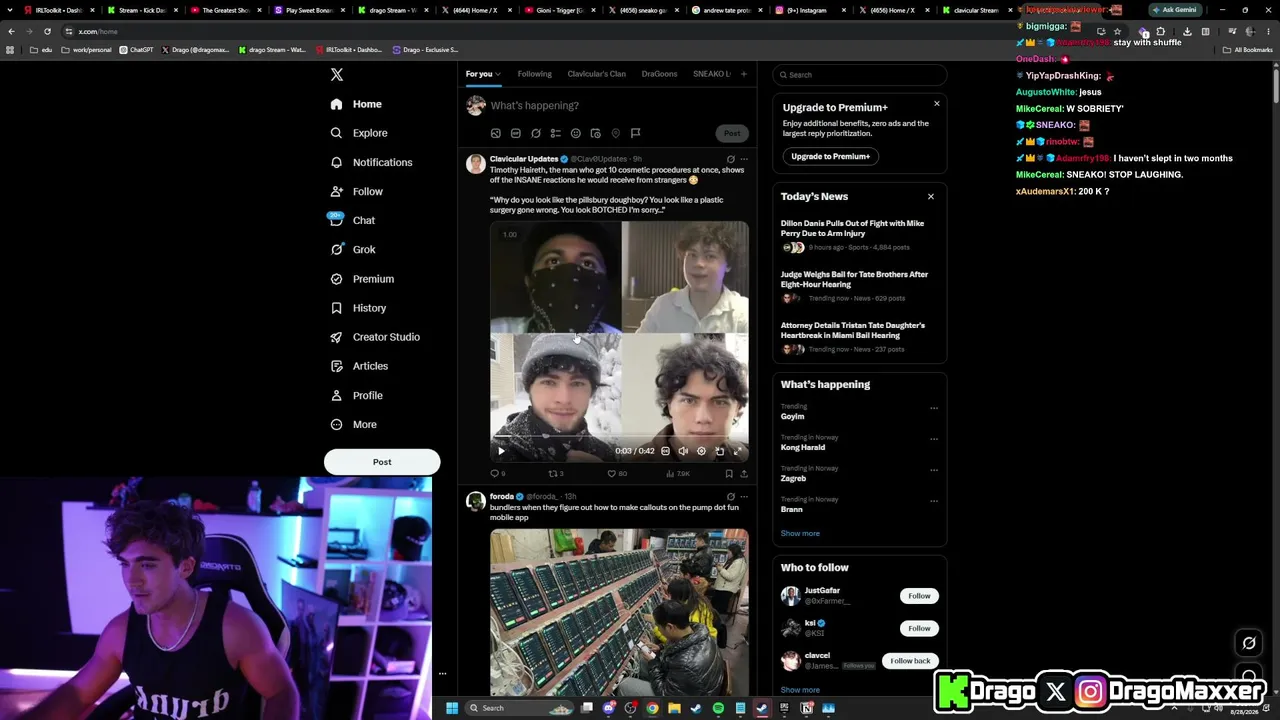Reload the page in the browser
The image size is (1280, 720).
pyautogui.click(x=47, y=31)
